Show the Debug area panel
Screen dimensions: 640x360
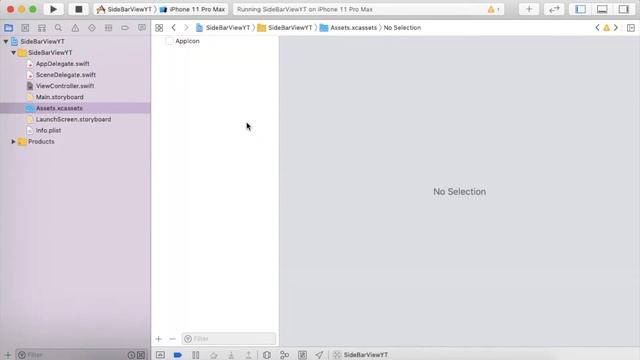click(x=602, y=9)
